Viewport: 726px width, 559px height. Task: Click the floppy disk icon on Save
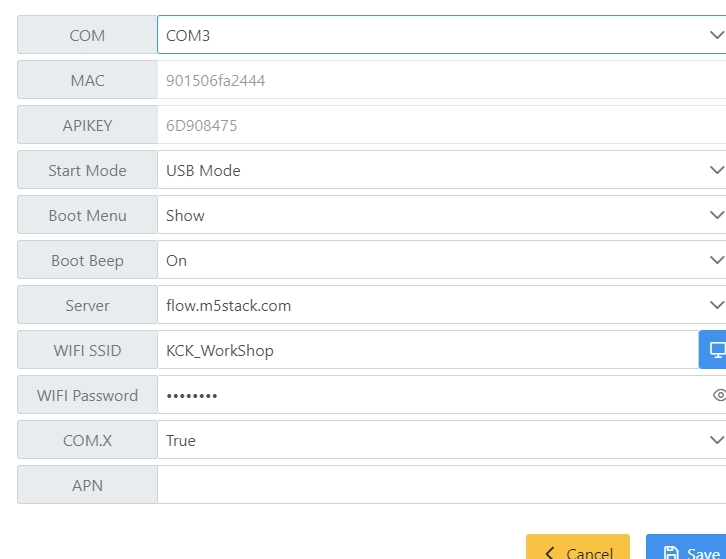[671, 553]
